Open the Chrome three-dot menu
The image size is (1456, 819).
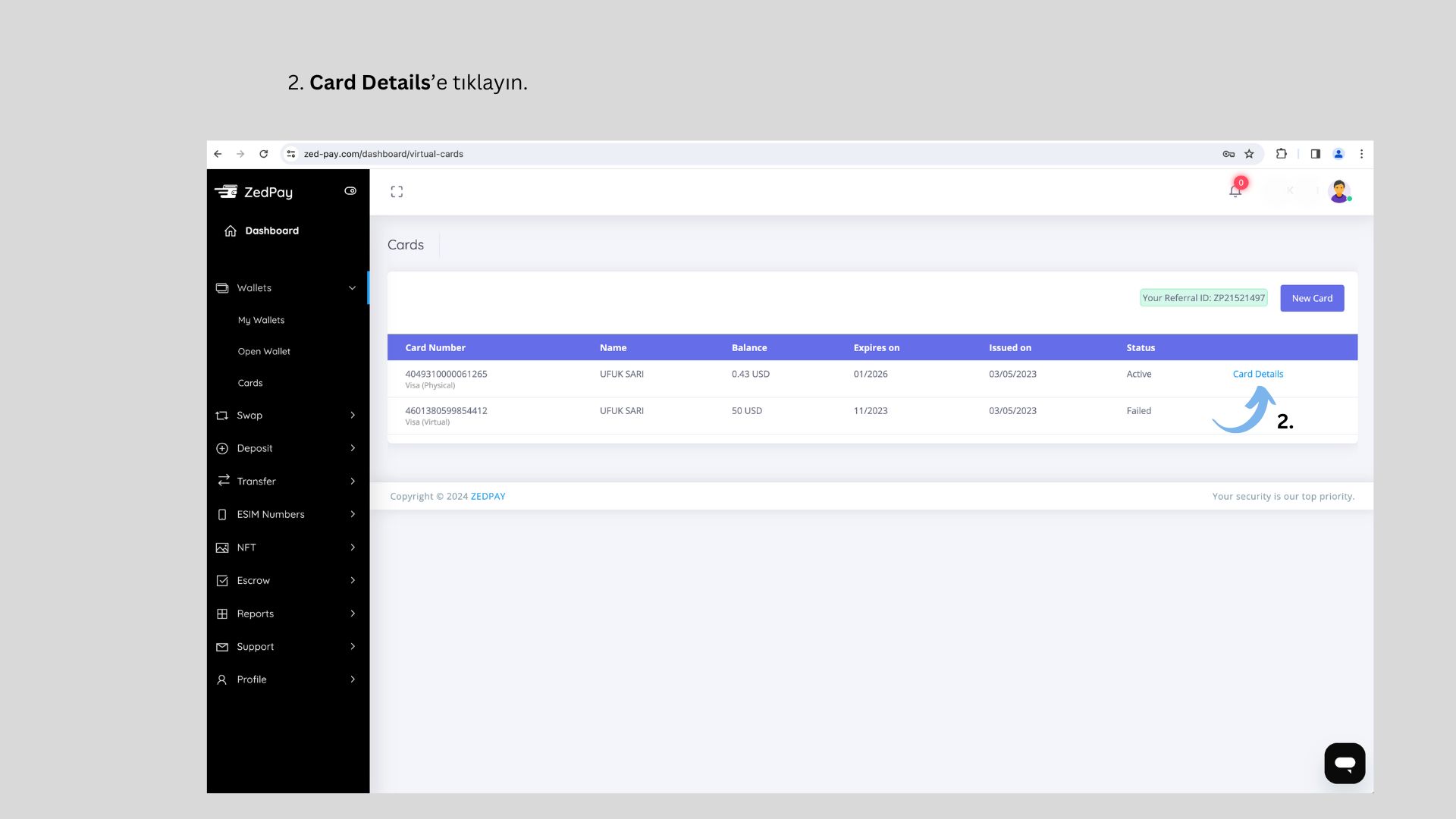coord(1361,154)
